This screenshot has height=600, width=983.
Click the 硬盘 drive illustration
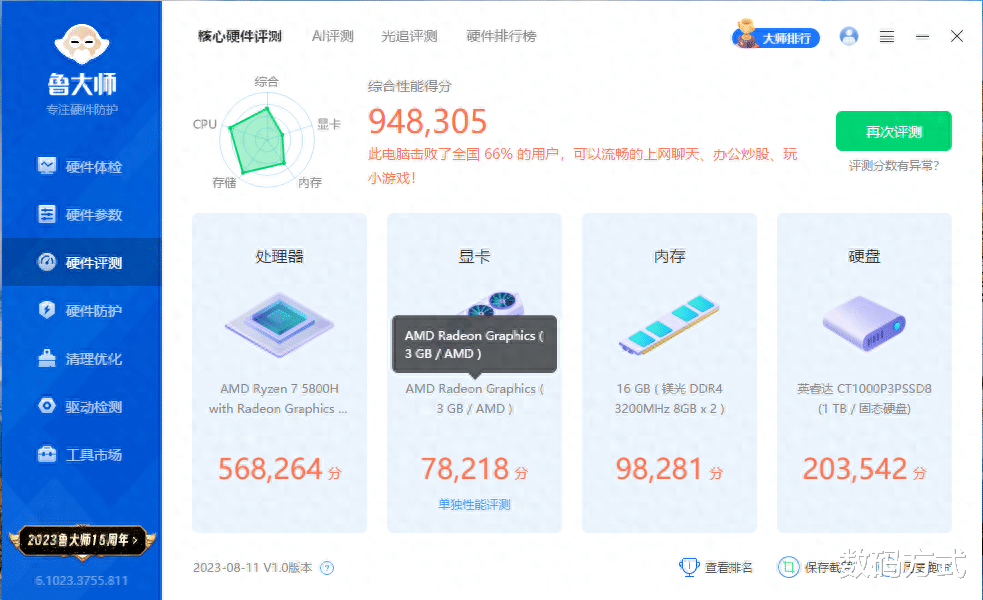point(864,324)
